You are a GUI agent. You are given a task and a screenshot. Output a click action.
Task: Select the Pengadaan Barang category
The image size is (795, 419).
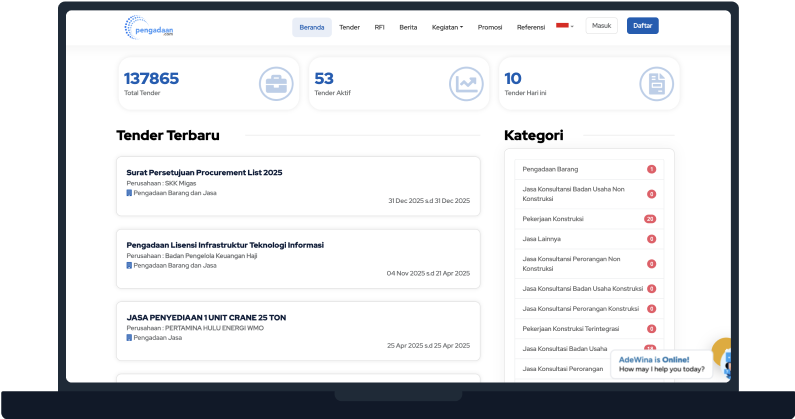click(x=589, y=169)
